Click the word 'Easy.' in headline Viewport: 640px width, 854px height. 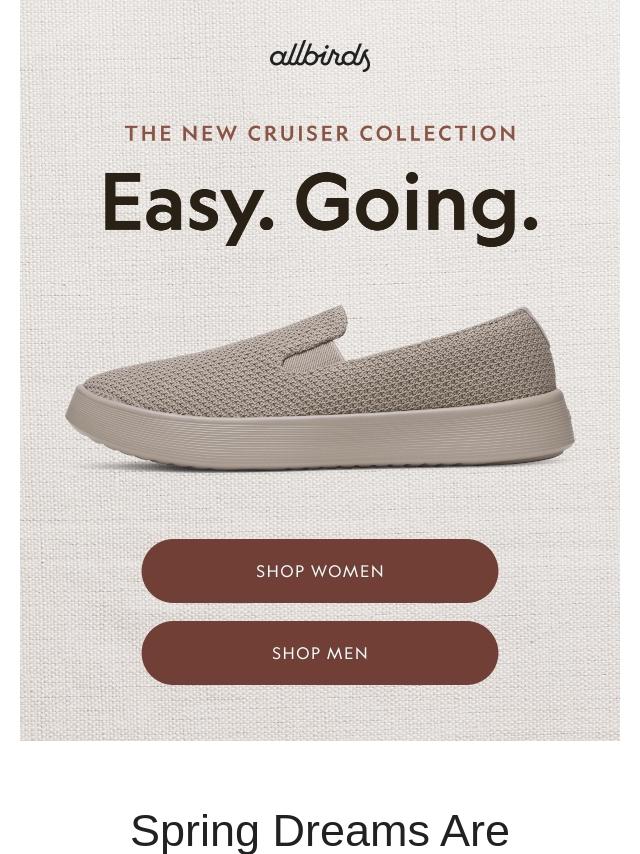(x=188, y=207)
